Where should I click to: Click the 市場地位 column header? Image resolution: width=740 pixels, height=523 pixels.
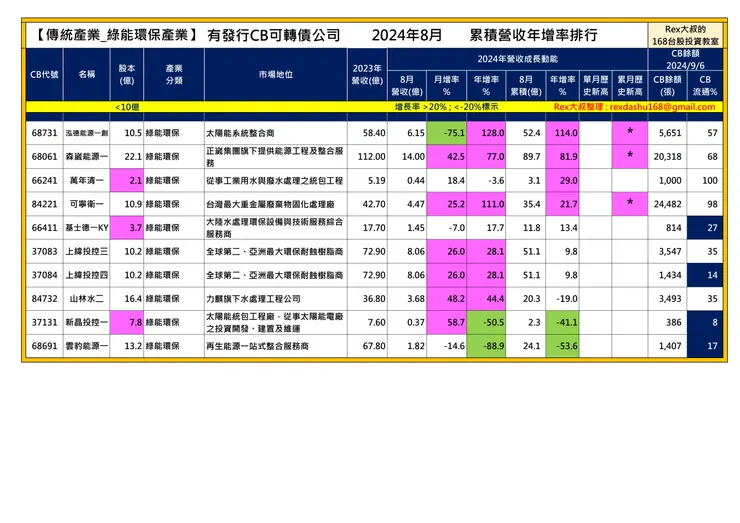(276, 75)
